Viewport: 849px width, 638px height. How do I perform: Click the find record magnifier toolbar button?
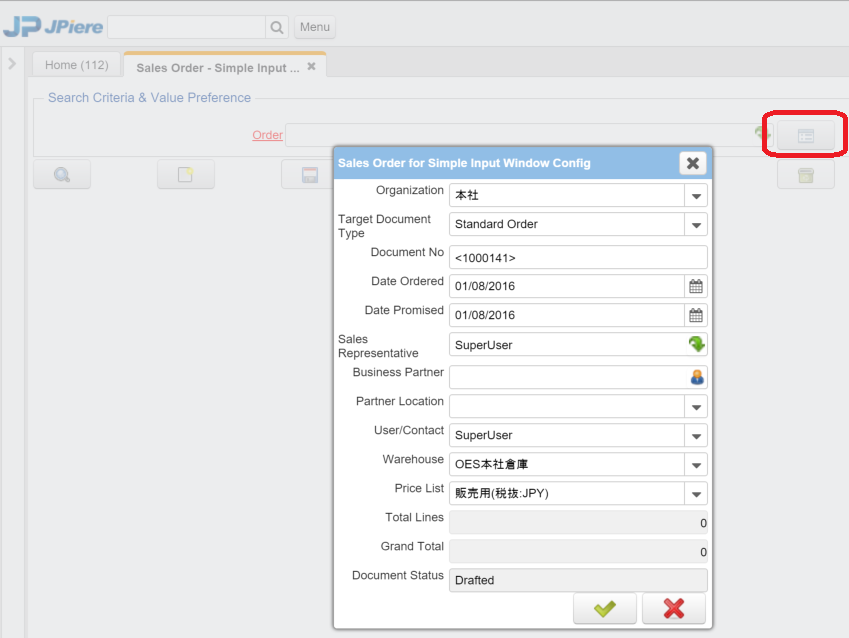click(x=62, y=175)
